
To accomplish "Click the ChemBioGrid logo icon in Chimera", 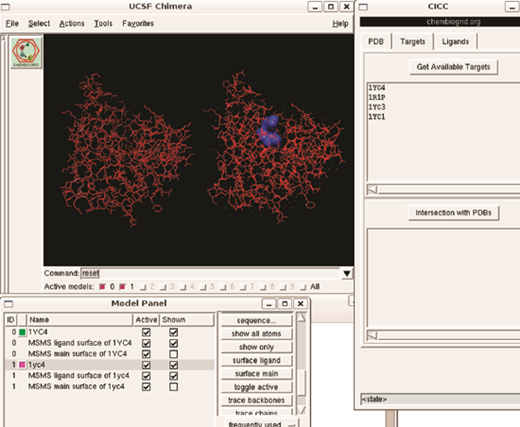I will (26, 53).
